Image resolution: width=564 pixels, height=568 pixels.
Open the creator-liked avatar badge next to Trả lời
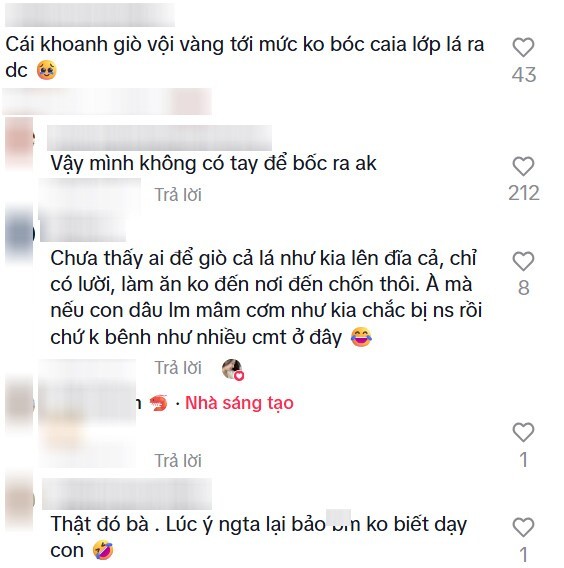pyautogui.click(x=233, y=369)
